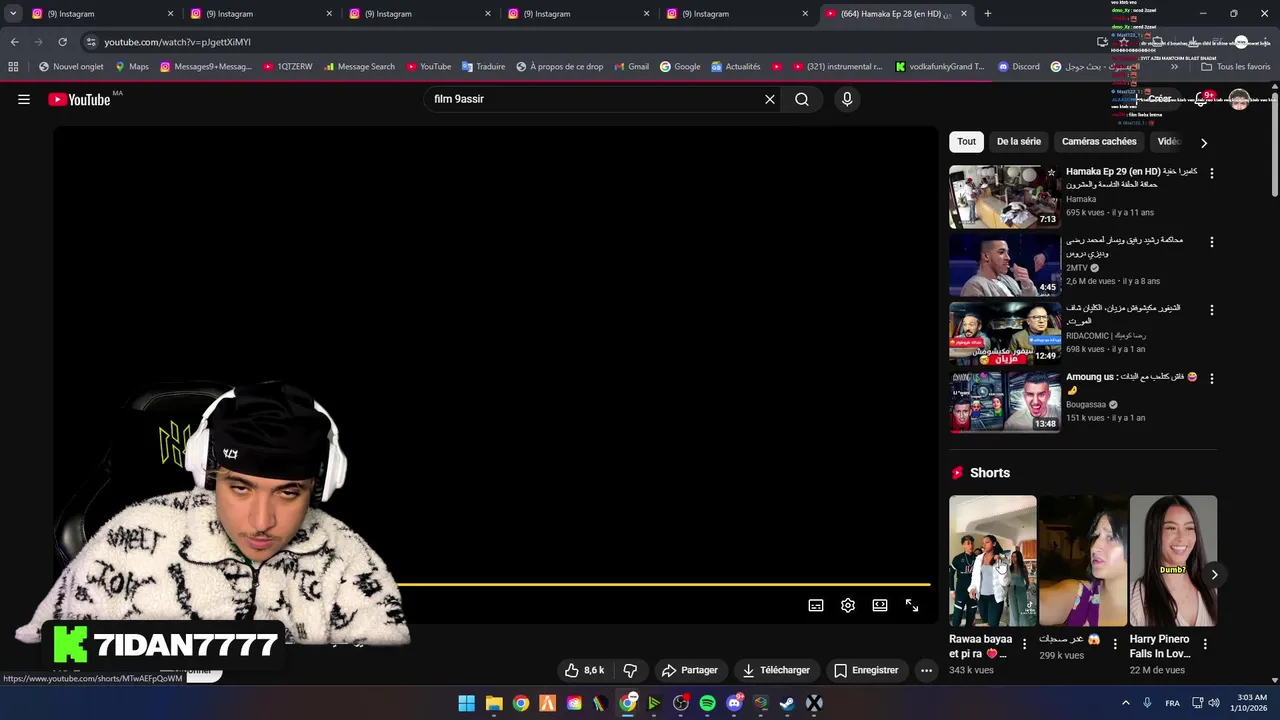1280x720 pixels.
Task: Open the 2MTV video thumbnail 4:45
Action: click(x=1004, y=265)
